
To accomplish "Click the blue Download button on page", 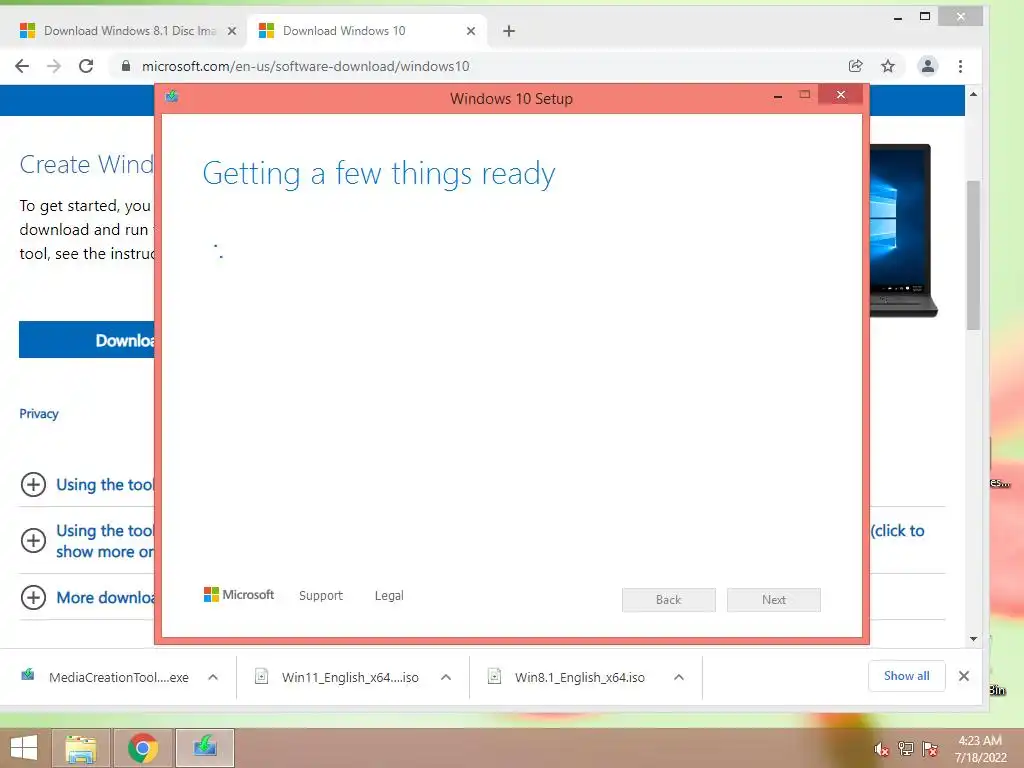I will (x=87, y=340).
